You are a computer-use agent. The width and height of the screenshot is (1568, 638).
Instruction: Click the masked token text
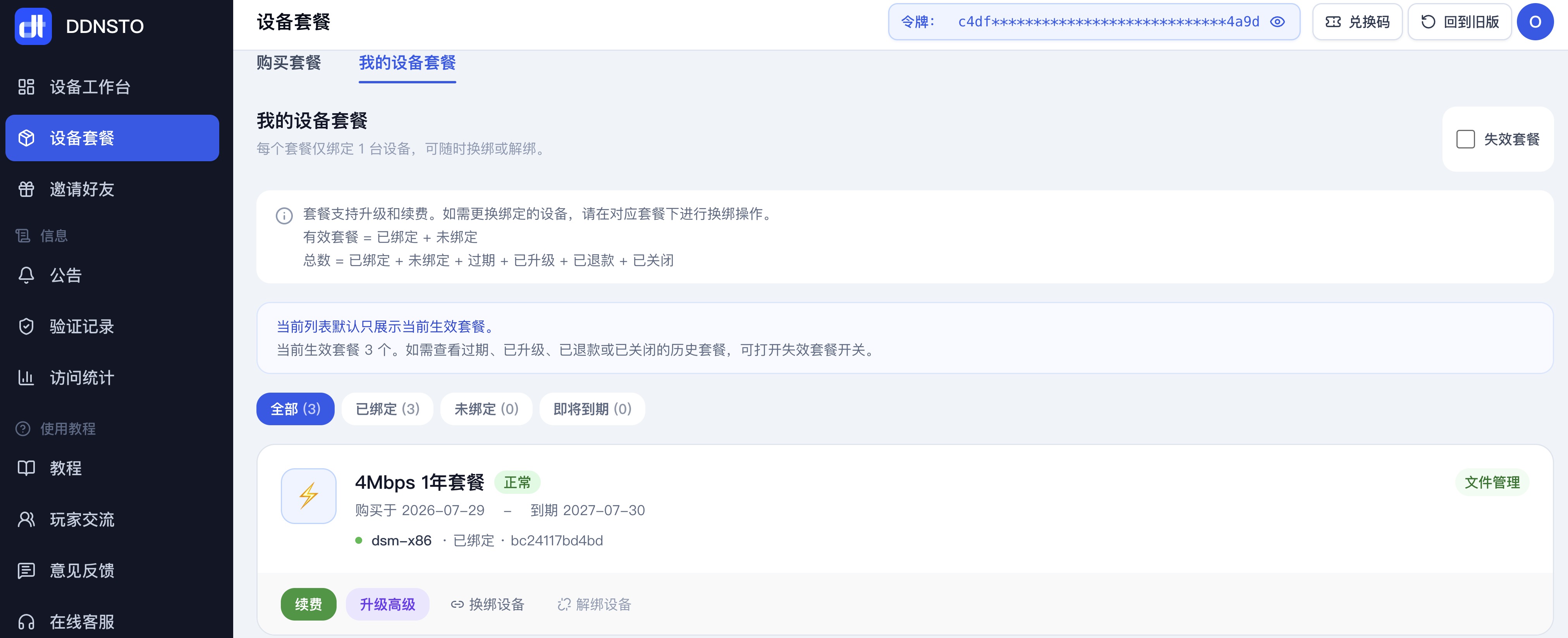click(1109, 22)
